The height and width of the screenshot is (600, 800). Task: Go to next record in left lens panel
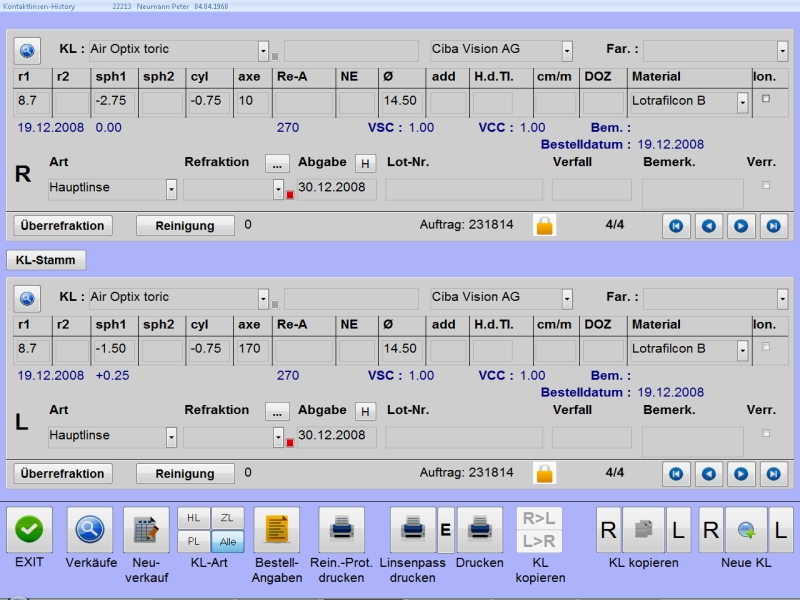point(741,474)
